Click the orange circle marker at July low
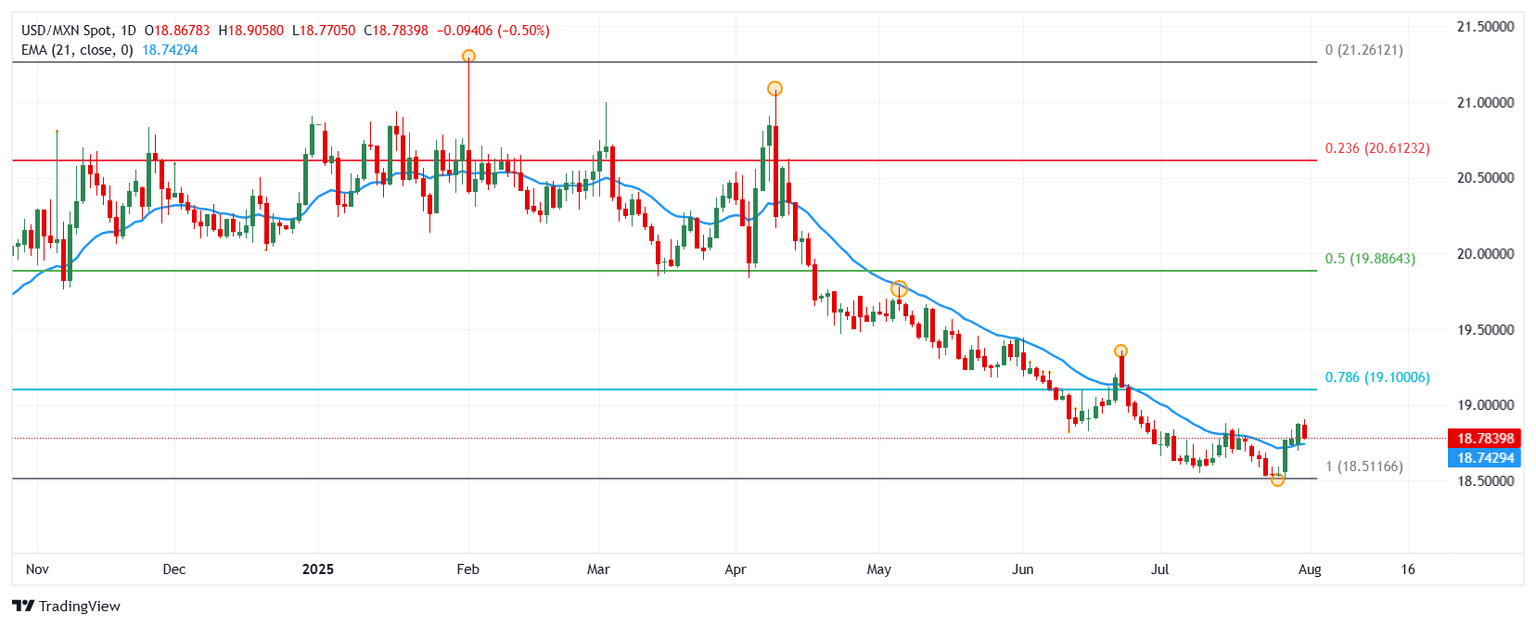Screen dimensions: 1536x626 tap(1277, 480)
